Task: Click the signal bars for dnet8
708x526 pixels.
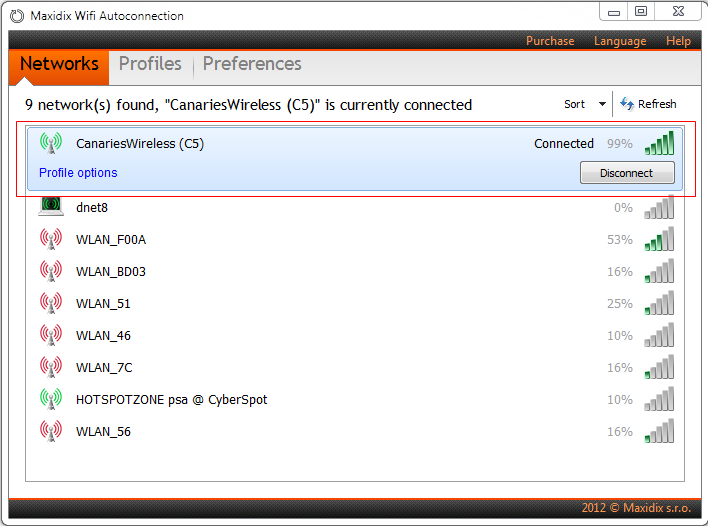Action: click(x=659, y=207)
